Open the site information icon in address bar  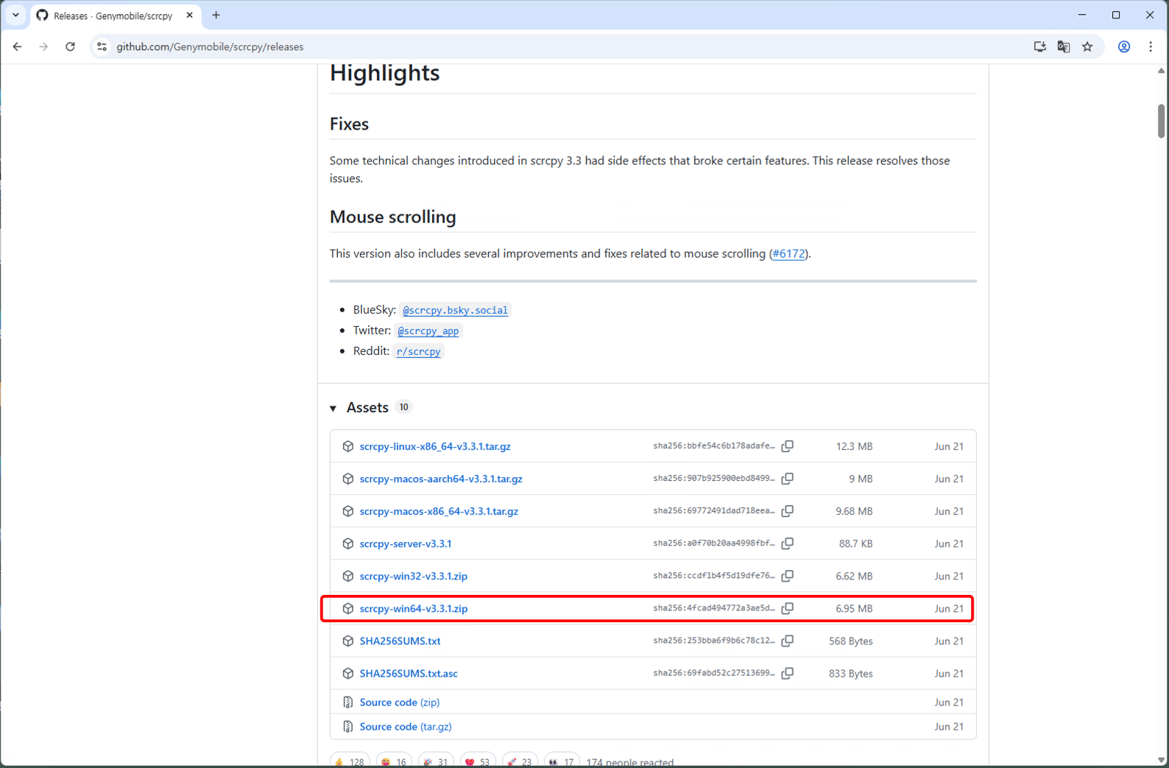coord(102,46)
